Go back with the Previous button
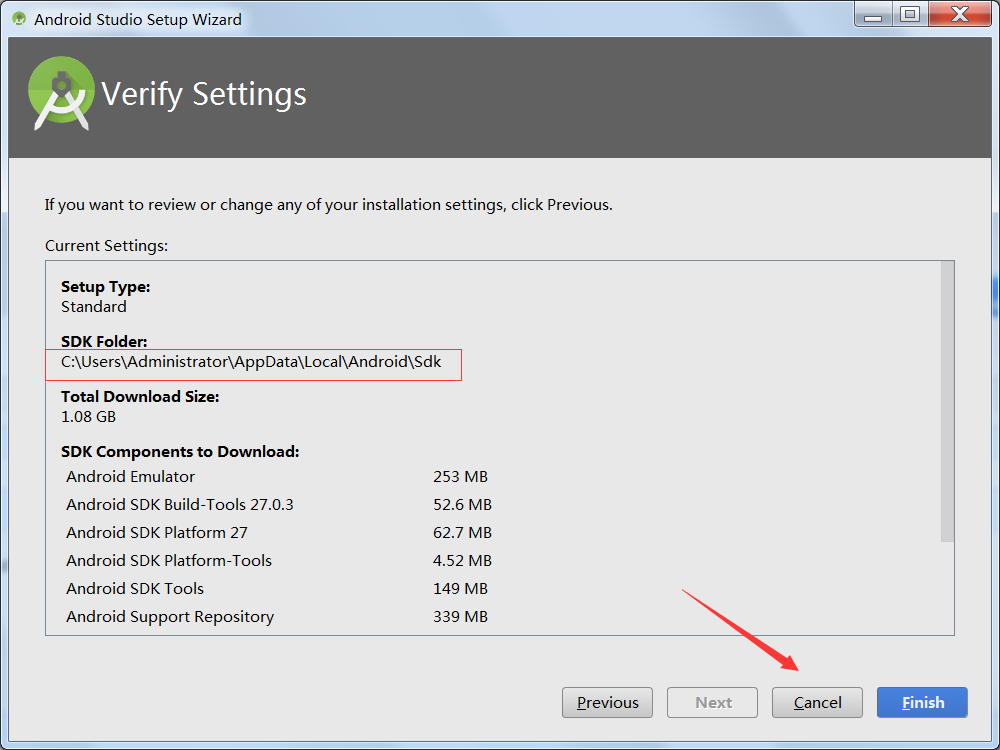This screenshot has width=1000, height=750. tap(607, 702)
